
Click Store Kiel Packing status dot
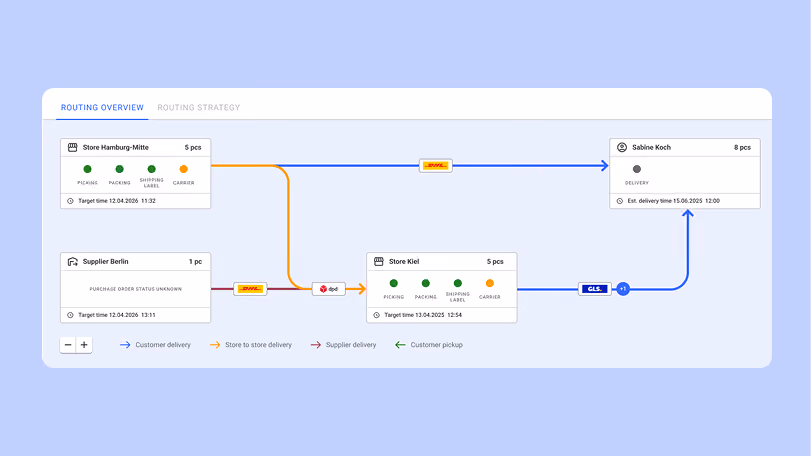[426, 283]
